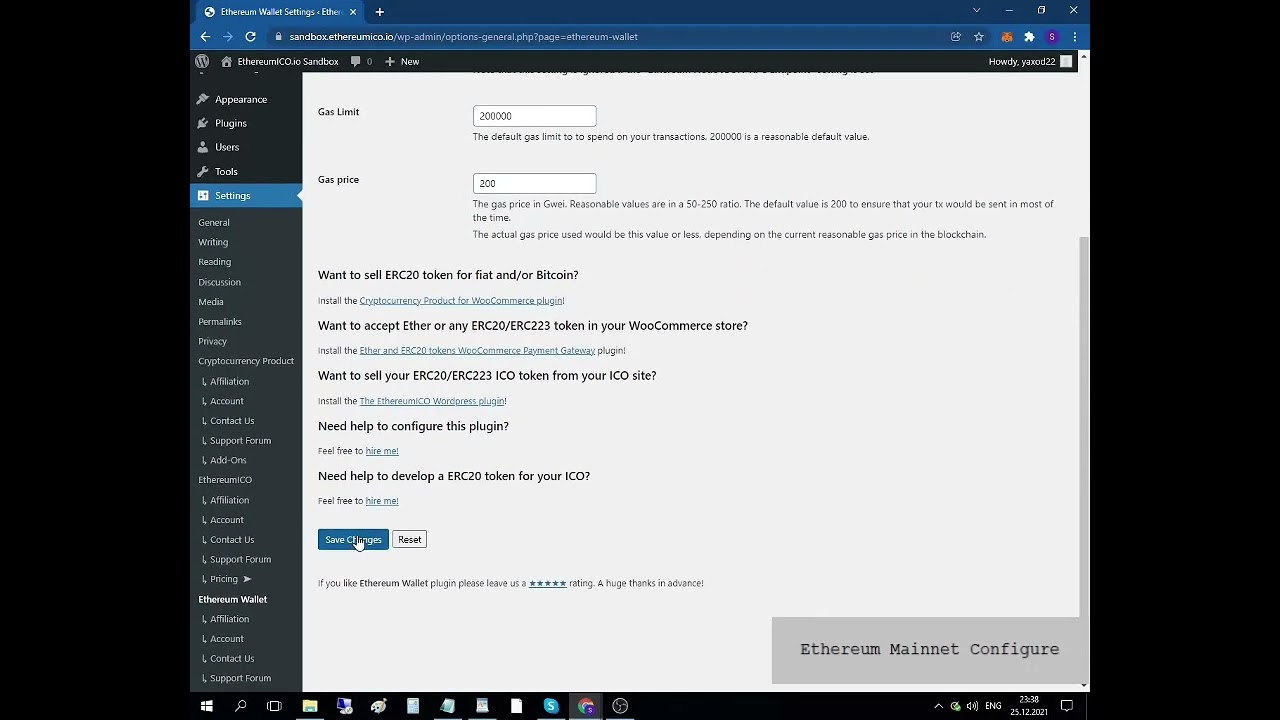Go to Privacy settings submenu
Image resolution: width=1280 pixels, height=720 pixels.
(212, 341)
